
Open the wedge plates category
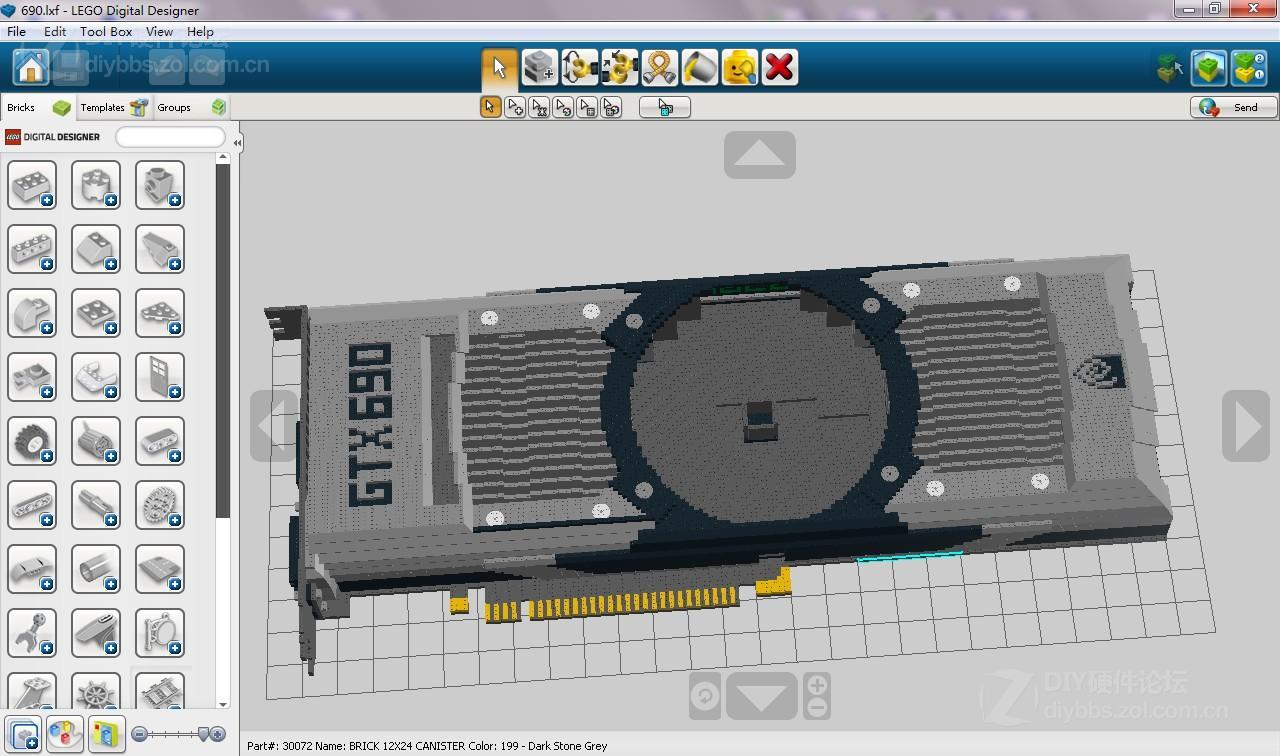tap(160, 313)
